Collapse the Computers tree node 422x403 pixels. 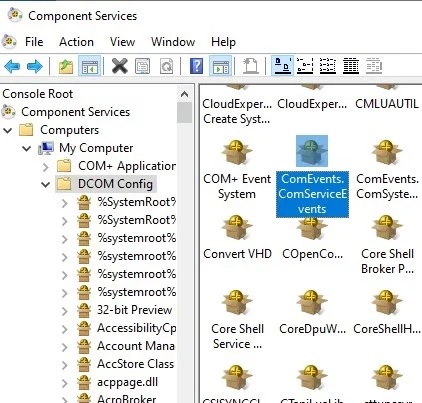[x=8, y=130]
